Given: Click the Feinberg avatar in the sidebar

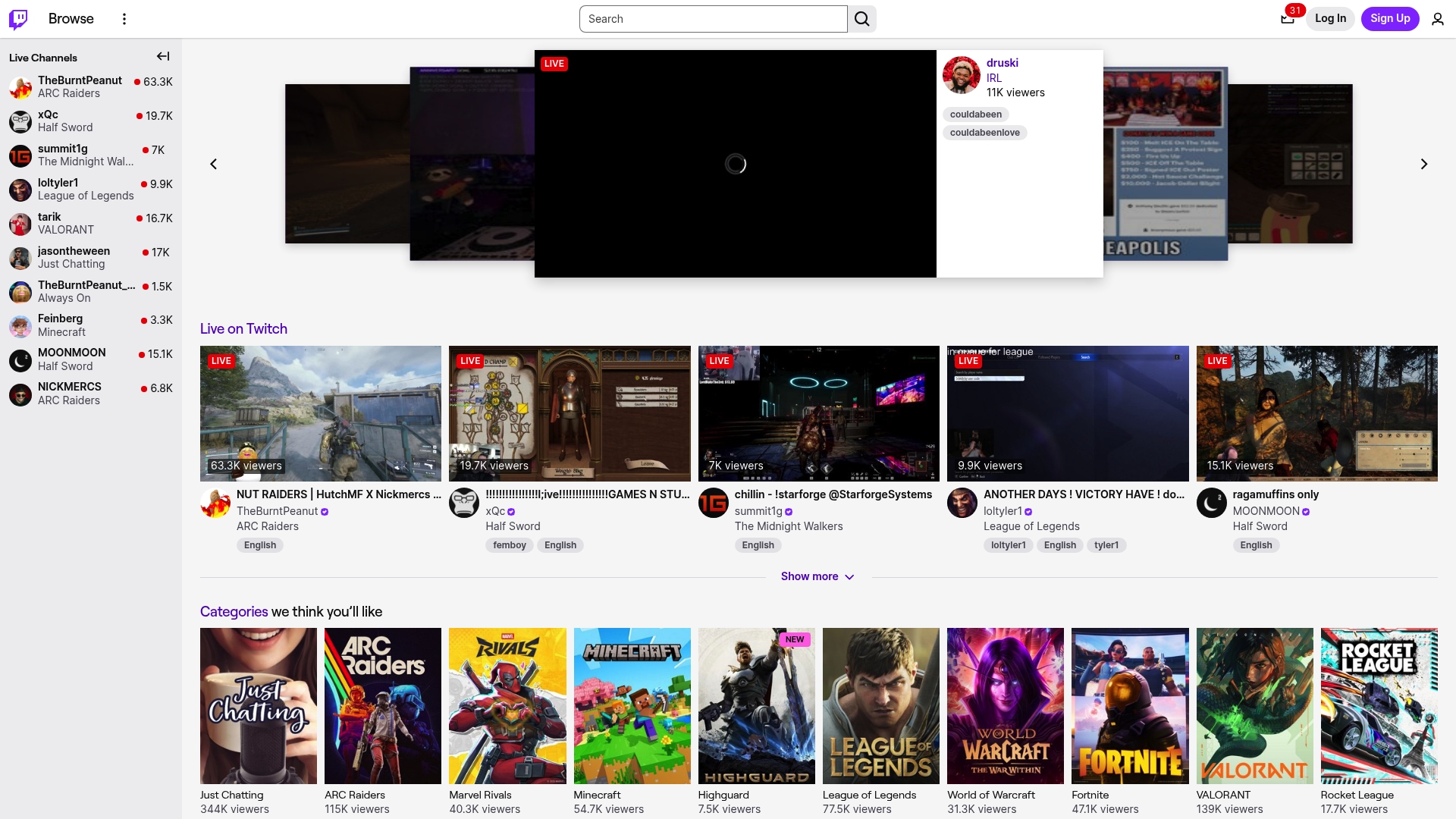Looking at the screenshot, I should click(20, 326).
